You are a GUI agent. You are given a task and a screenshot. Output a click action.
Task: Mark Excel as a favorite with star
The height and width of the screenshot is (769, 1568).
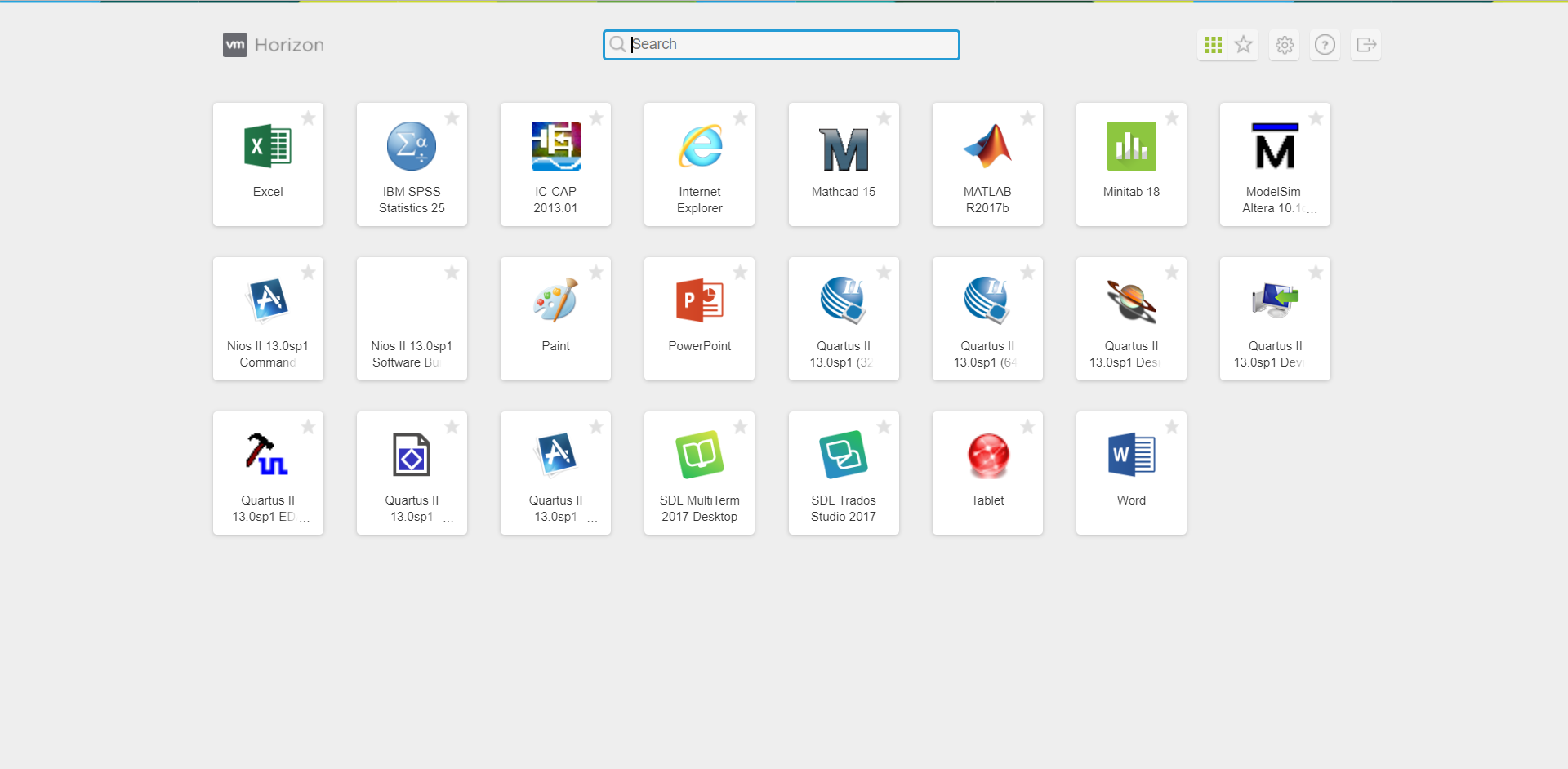coord(308,118)
